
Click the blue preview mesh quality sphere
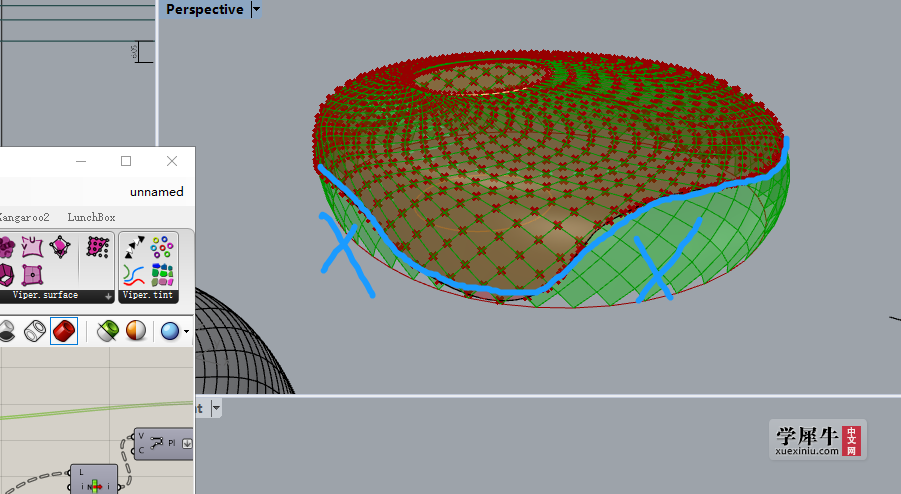point(170,331)
